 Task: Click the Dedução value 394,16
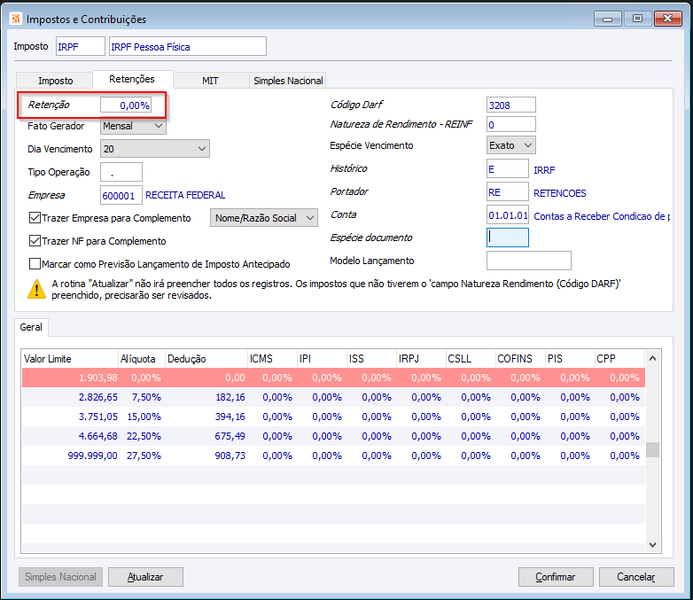coord(230,417)
